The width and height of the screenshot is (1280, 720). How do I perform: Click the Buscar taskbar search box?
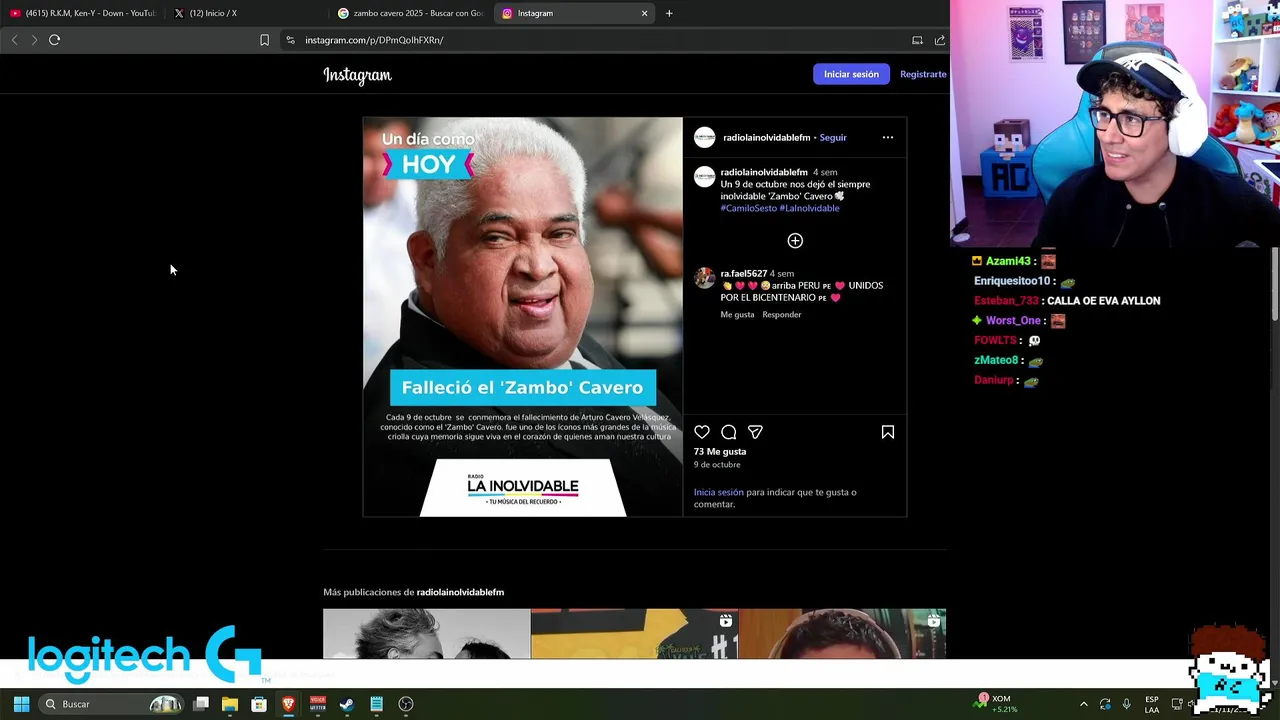tap(112, 704)
